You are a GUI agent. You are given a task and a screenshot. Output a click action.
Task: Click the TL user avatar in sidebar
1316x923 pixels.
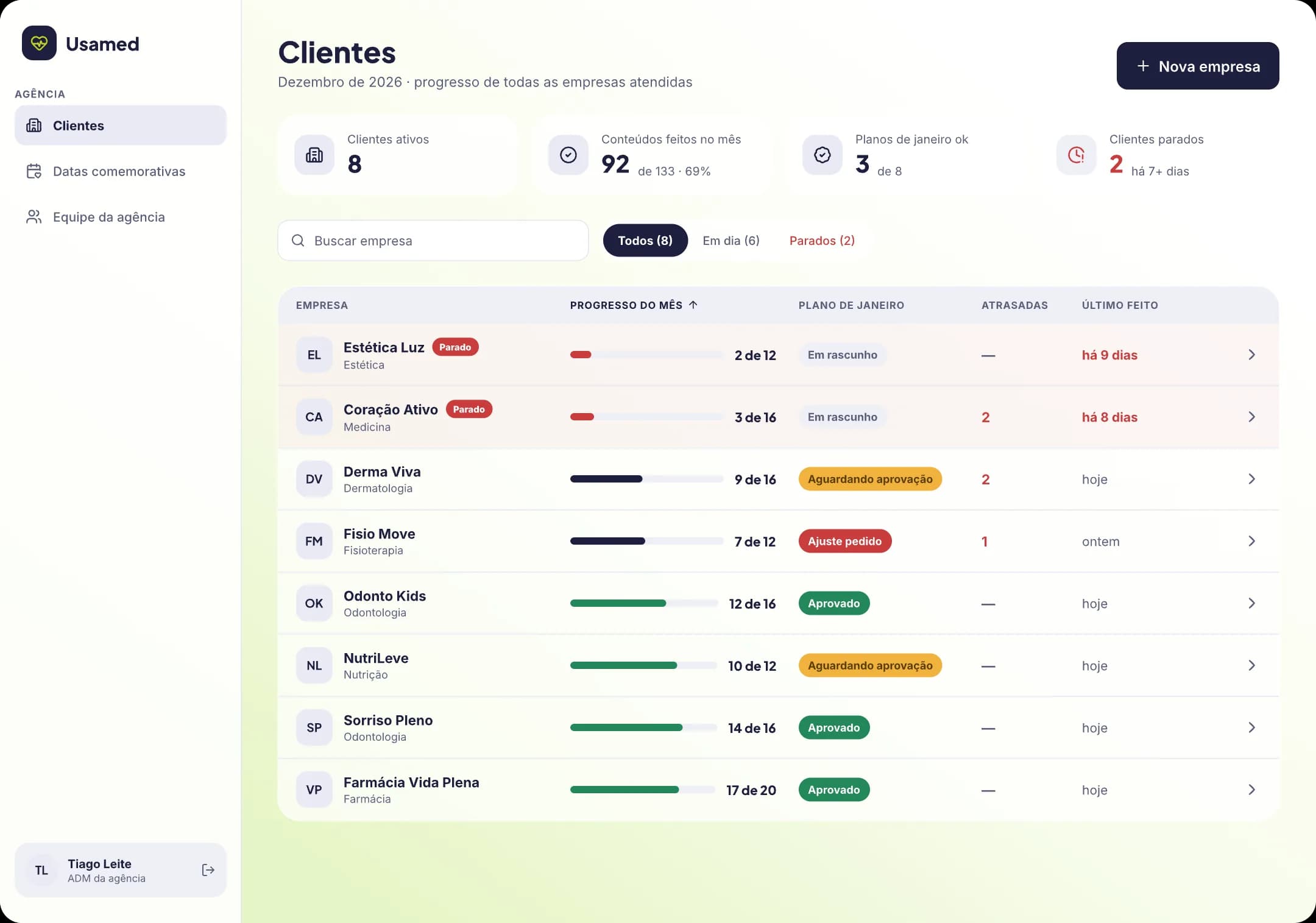coord(41,871)
